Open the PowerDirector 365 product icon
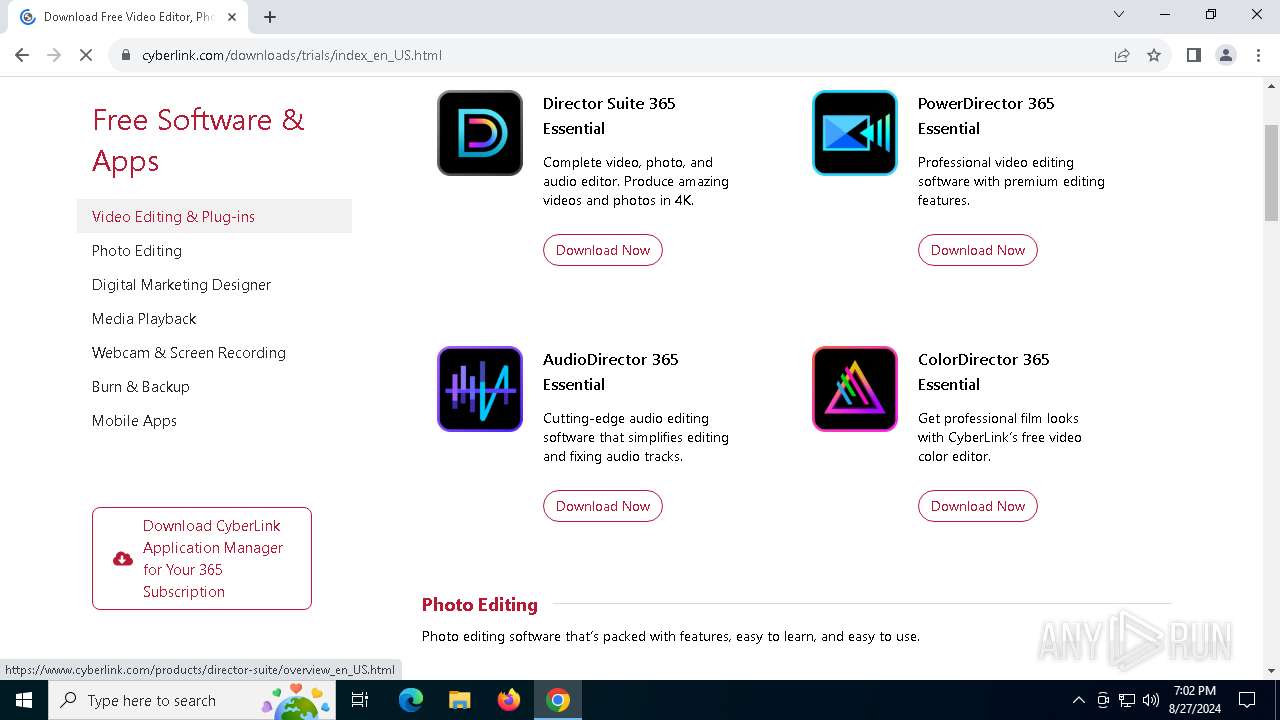The width and height of the screenshot is (1280, 720). [855, 133]
